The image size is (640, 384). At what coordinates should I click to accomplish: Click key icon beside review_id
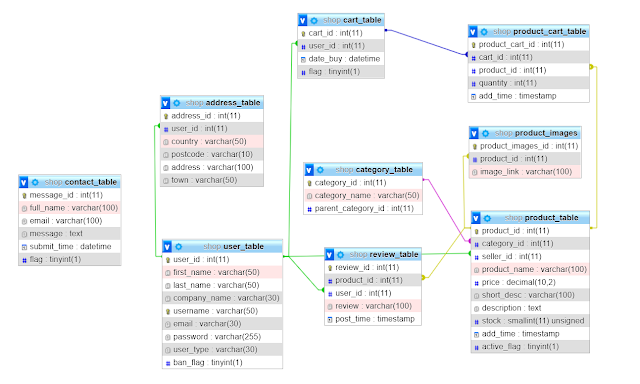[330, 268]
